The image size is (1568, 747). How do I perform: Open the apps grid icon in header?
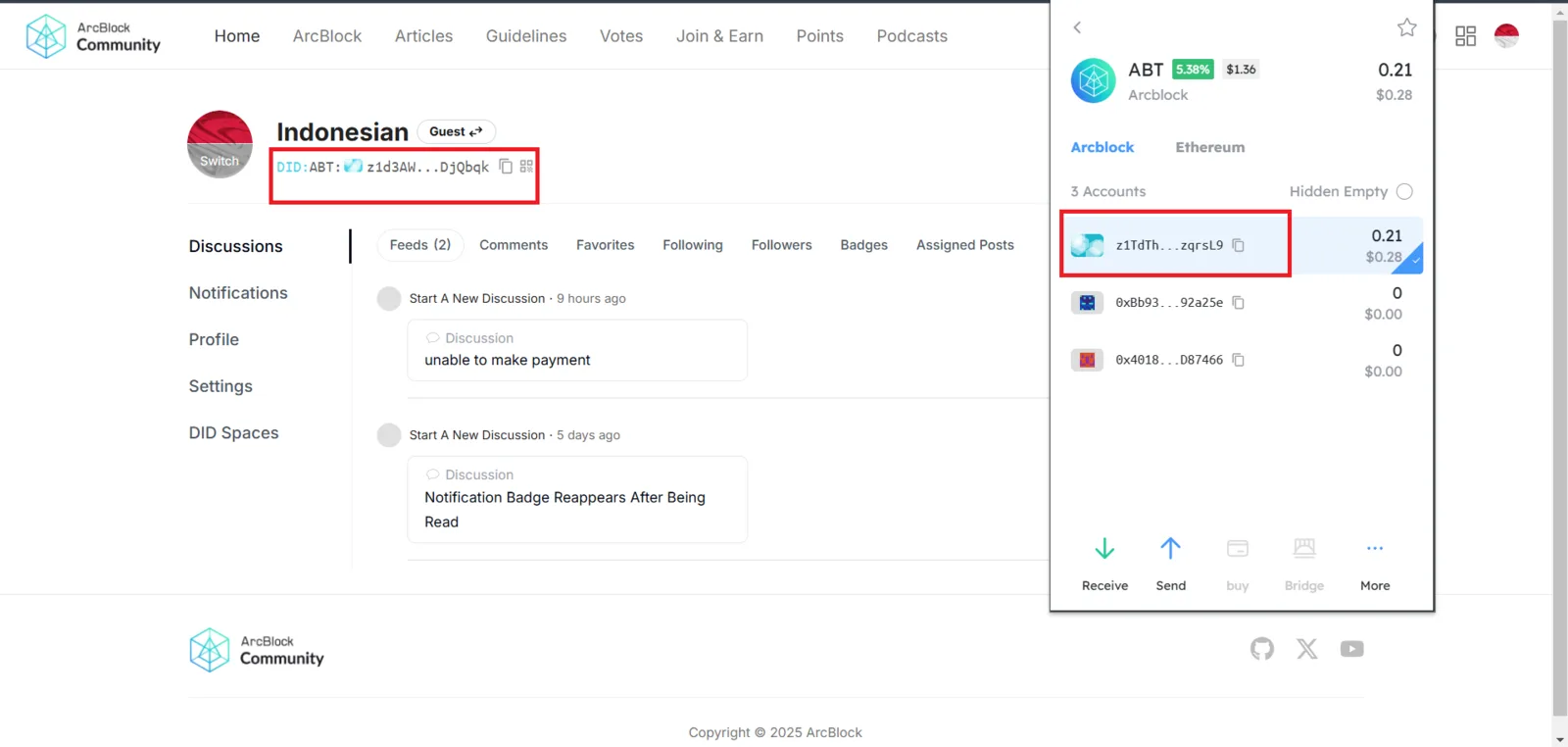1465,36
